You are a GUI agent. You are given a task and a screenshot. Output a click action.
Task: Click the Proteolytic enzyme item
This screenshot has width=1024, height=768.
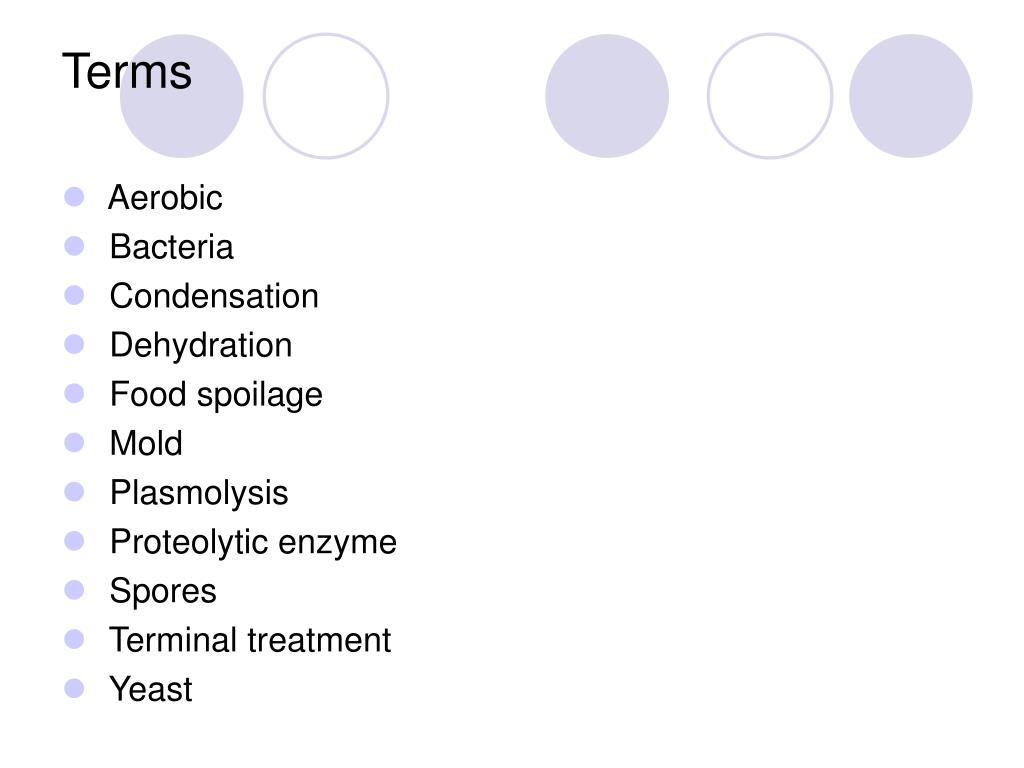(253, 542)
